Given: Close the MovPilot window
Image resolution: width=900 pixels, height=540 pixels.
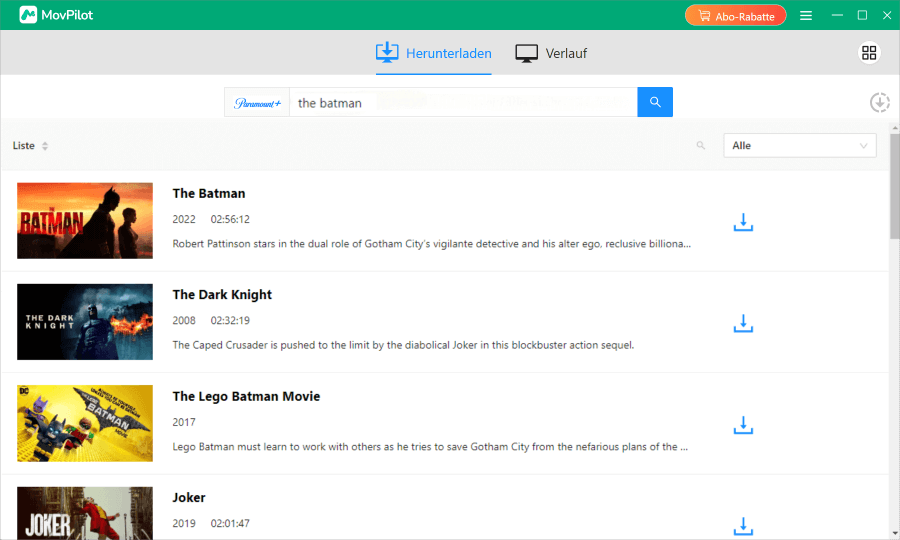Looking at the screenshot, I should (887, 15).
